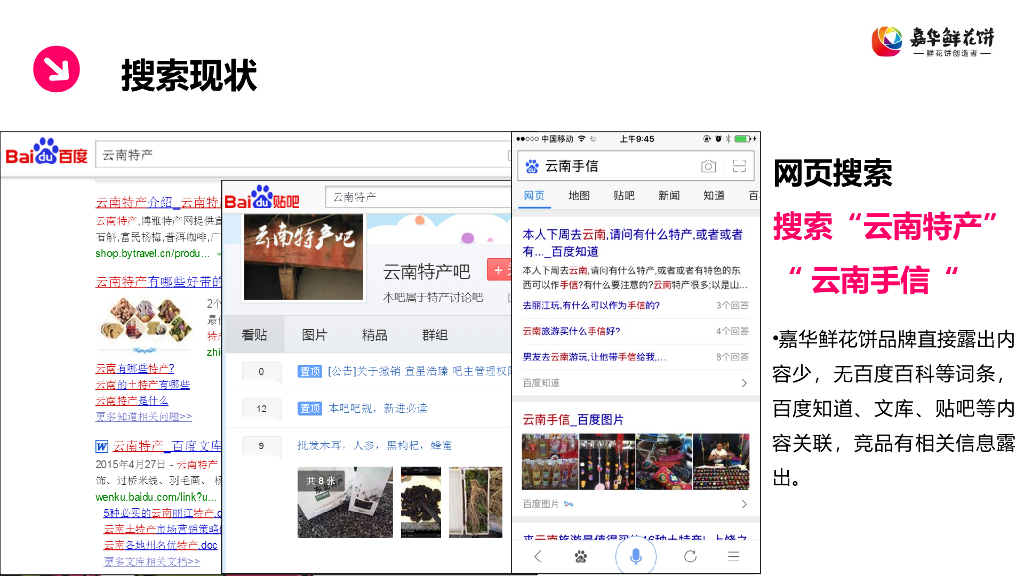The height and width of the screenshot is (576, 1024).
Task: Open the 云南的土特产有哪些 link
Action: pyautogui.click(x=142, y=385)
